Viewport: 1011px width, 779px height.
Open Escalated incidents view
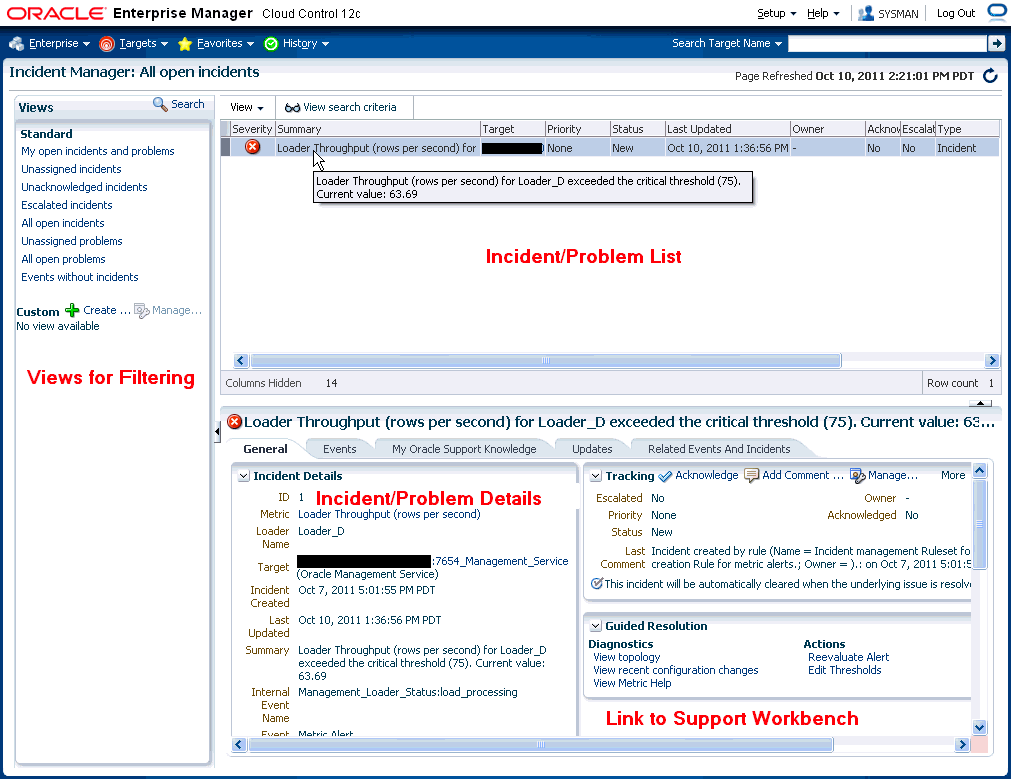[x=66, y=205]
